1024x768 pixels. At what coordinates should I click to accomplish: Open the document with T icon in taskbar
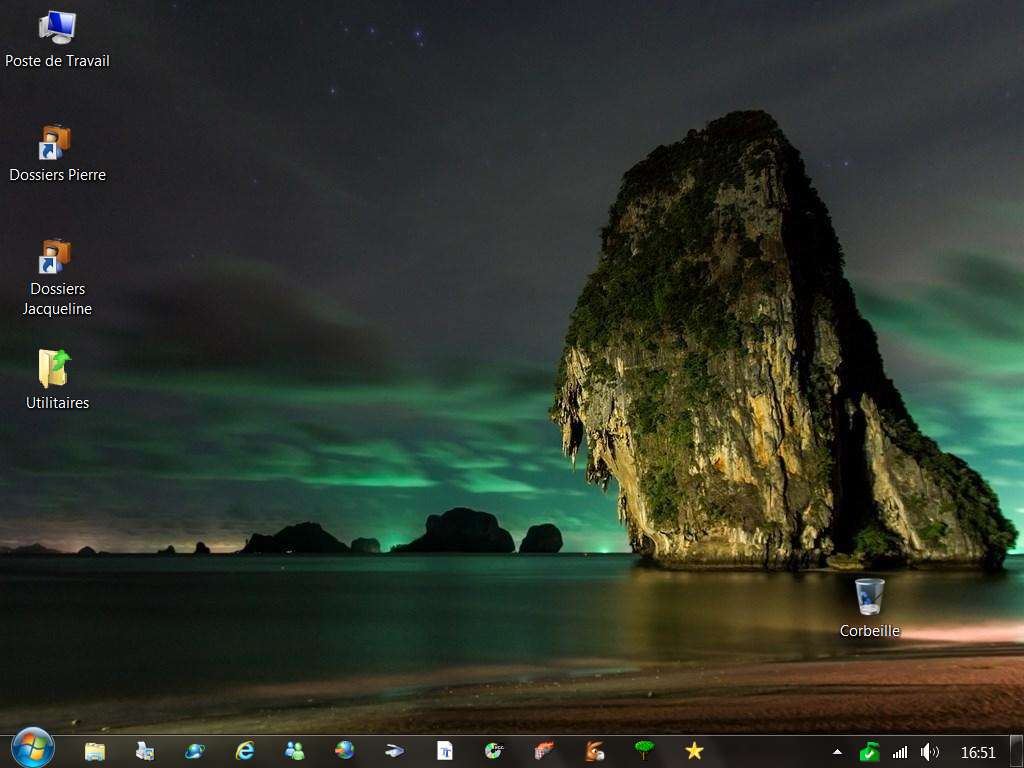click(x=444, y=750)
